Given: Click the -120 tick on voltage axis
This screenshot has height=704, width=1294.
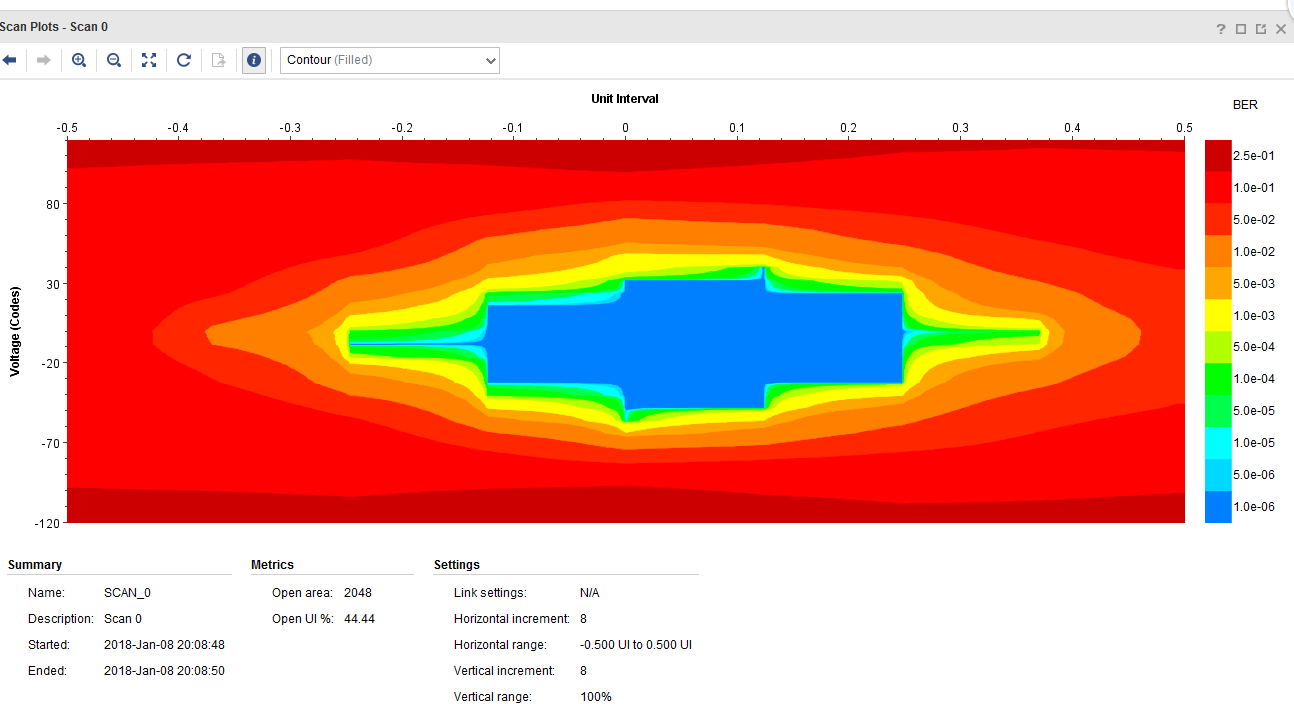Looking at the screenshot, I should (48, 523).
